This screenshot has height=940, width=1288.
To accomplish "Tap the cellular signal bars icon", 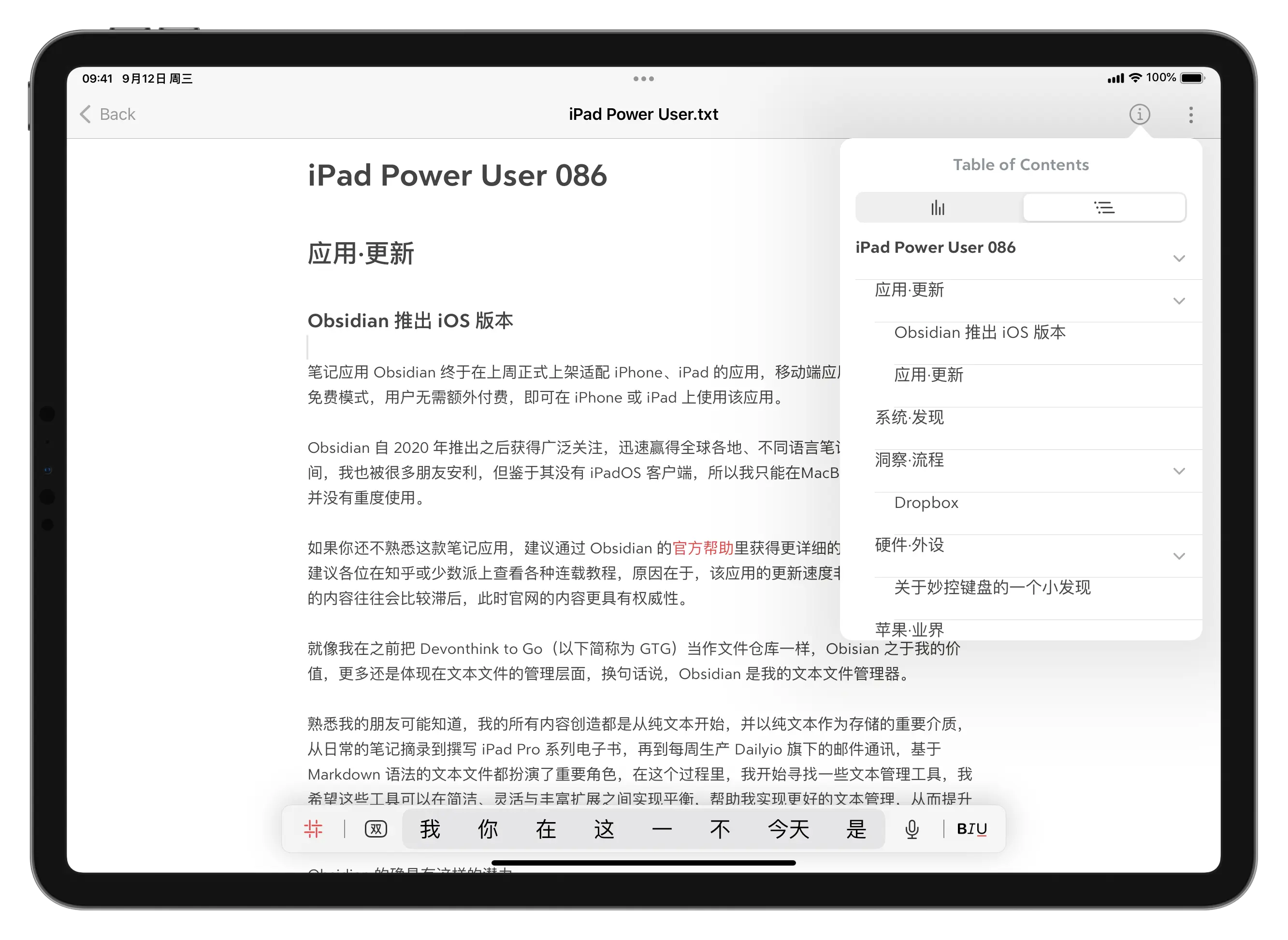I will [x=1115, y=78].
